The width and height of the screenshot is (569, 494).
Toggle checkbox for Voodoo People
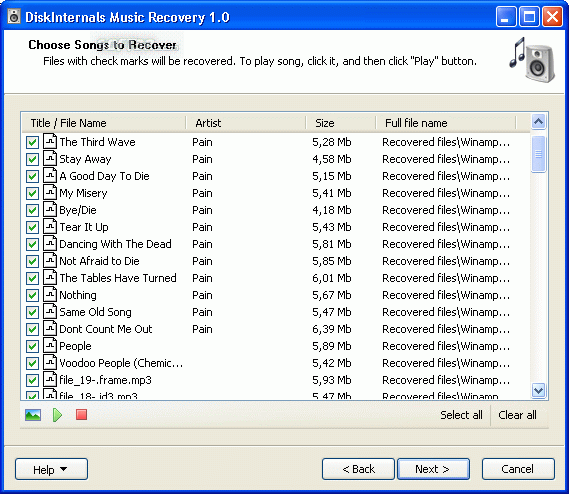(x=32, y=363)
